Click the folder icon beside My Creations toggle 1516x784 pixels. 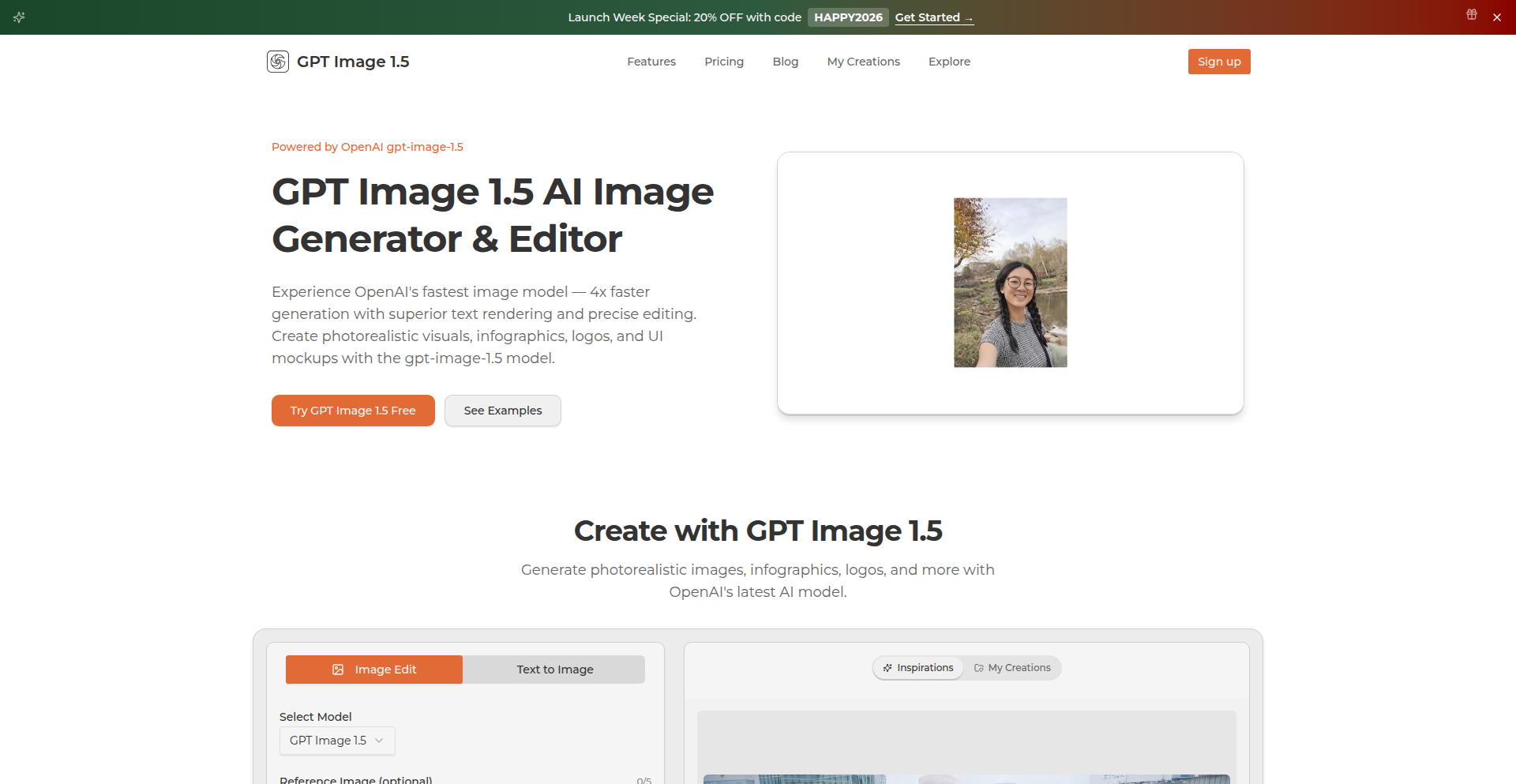point(979,668)
